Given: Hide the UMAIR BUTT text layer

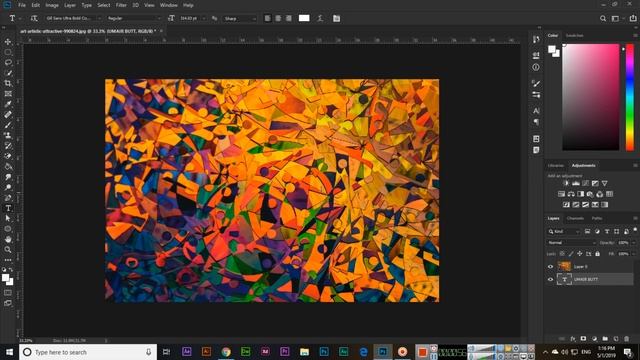Looking at the screenshot, I should tap(550, 280).
